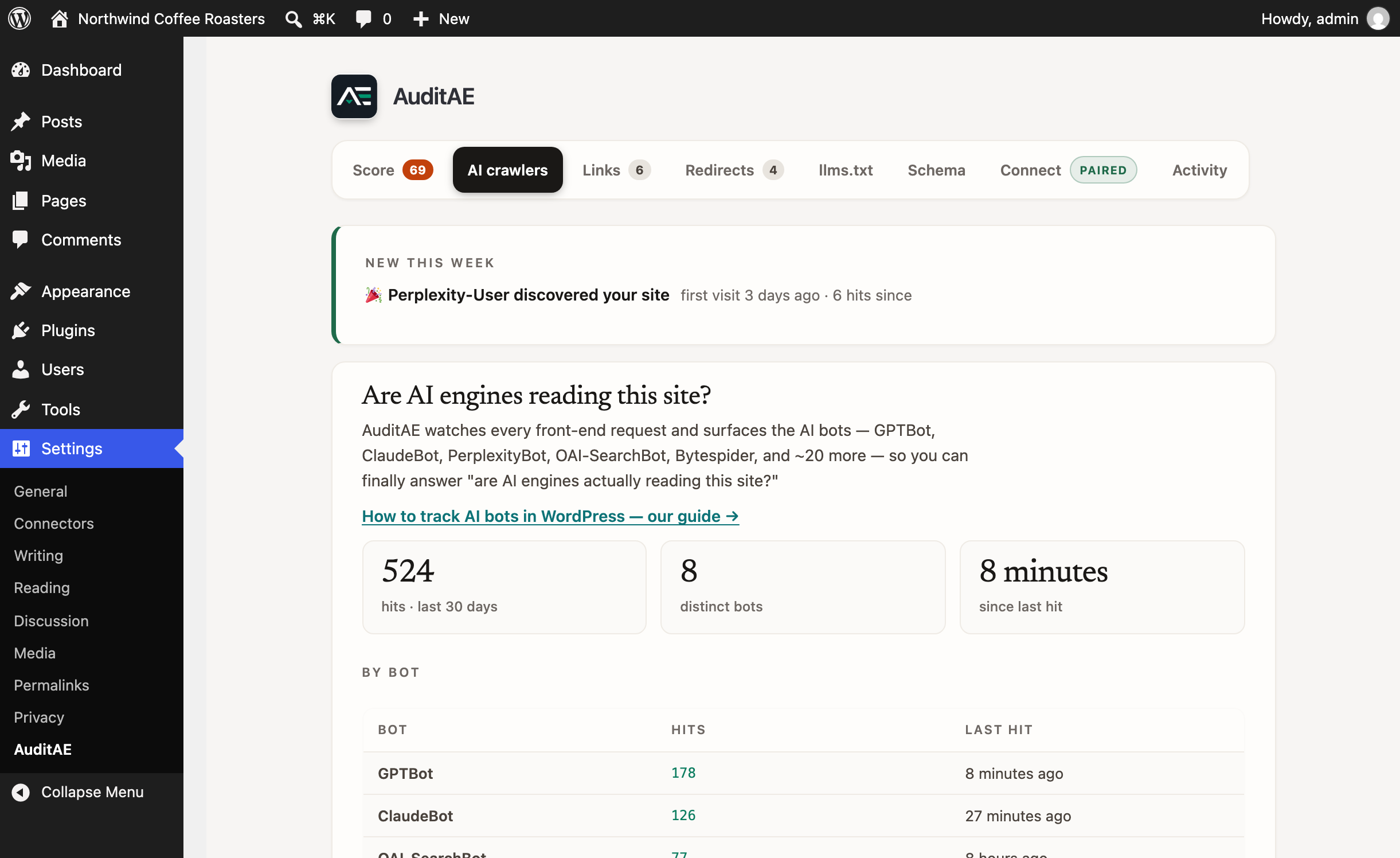Click the Pages icon in sidebar
This screenshot has width=1400, height=858.
(21, 201)
